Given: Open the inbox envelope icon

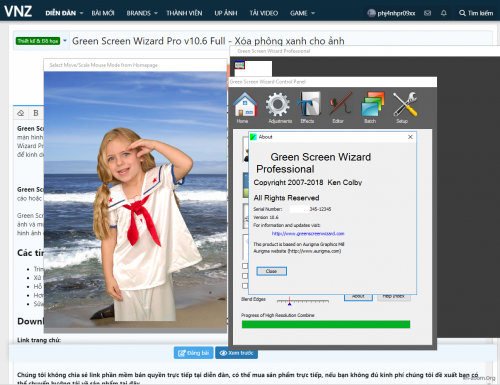Looking at the screenshot, I should (427, 13).
